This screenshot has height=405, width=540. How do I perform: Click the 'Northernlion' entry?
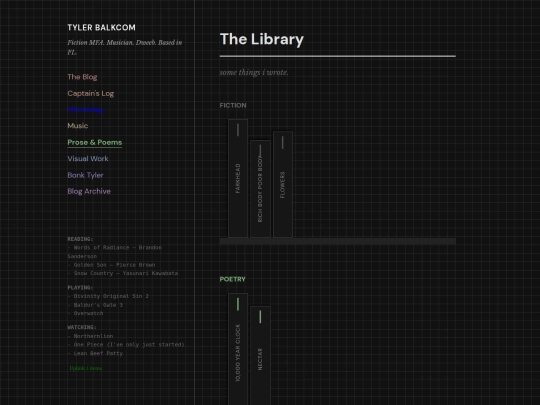point(90,336)
